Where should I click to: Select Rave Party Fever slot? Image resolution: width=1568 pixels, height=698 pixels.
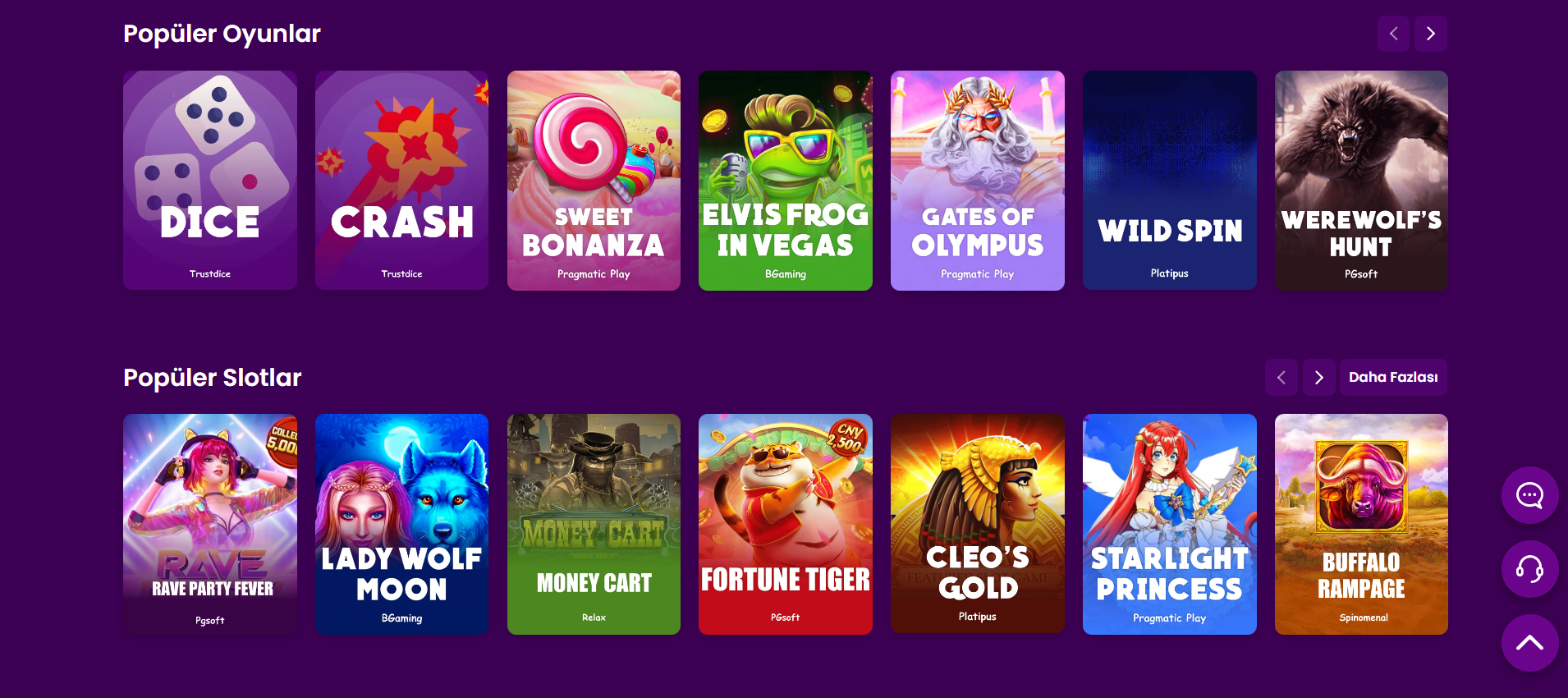[210, 524]
